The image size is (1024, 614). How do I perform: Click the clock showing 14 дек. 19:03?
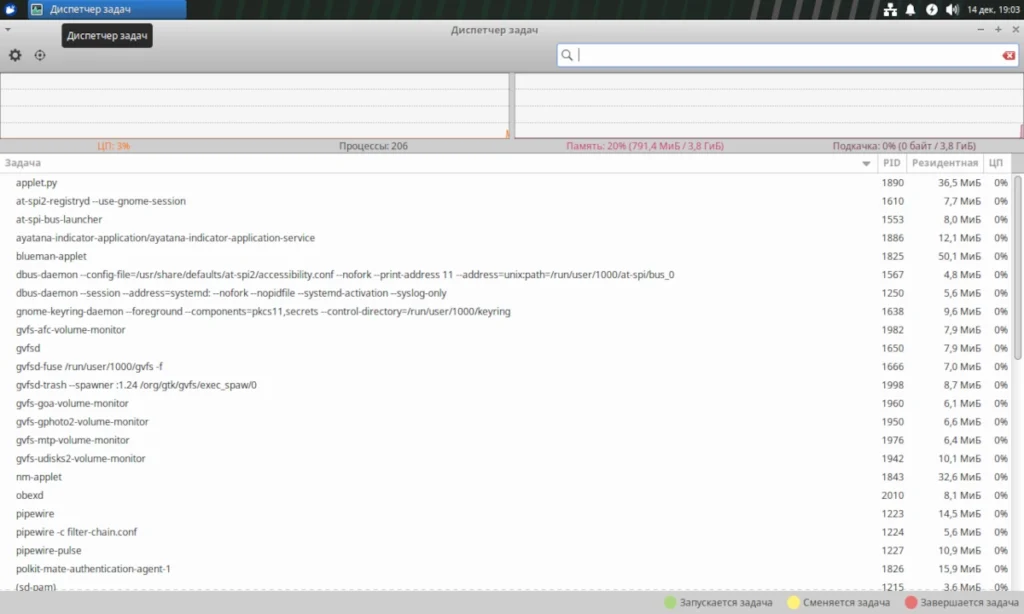(x=993, y=9)
